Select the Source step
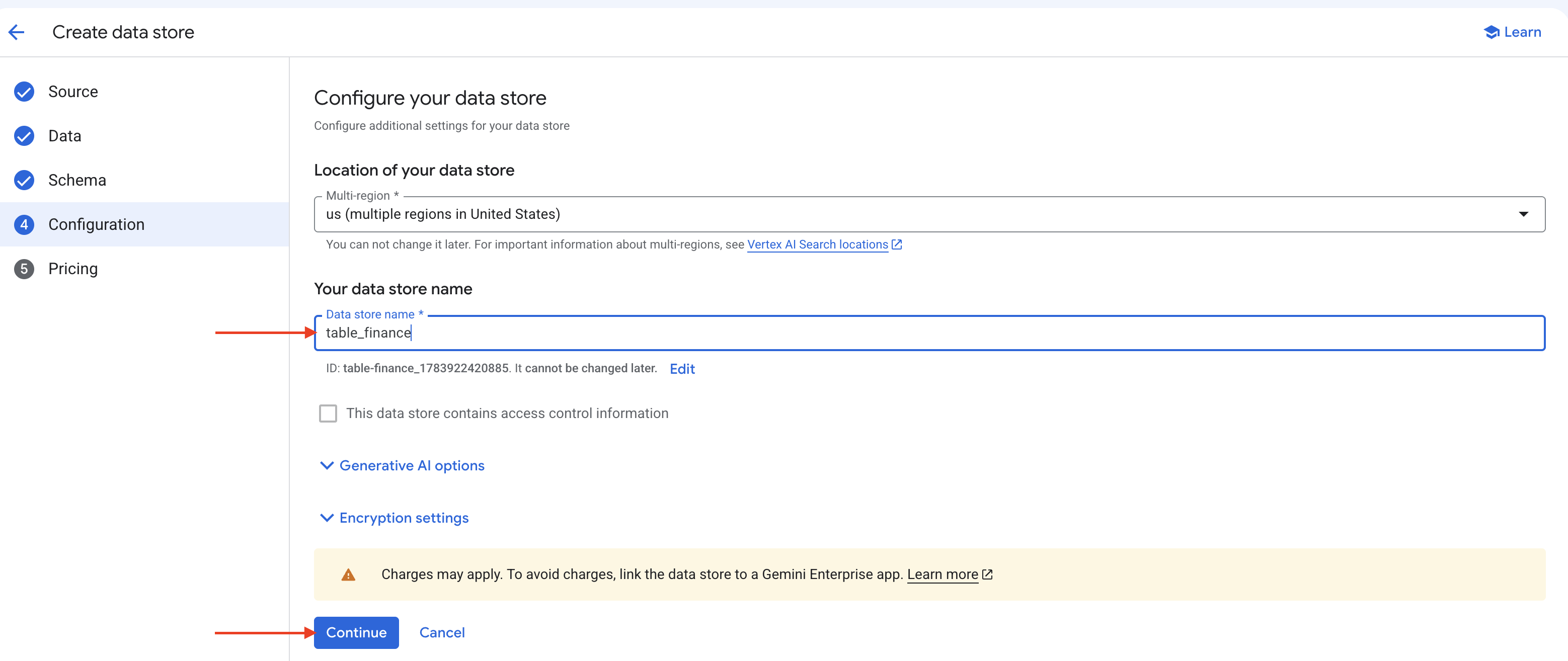This screenshot has height=661, width=1568. 144,92
